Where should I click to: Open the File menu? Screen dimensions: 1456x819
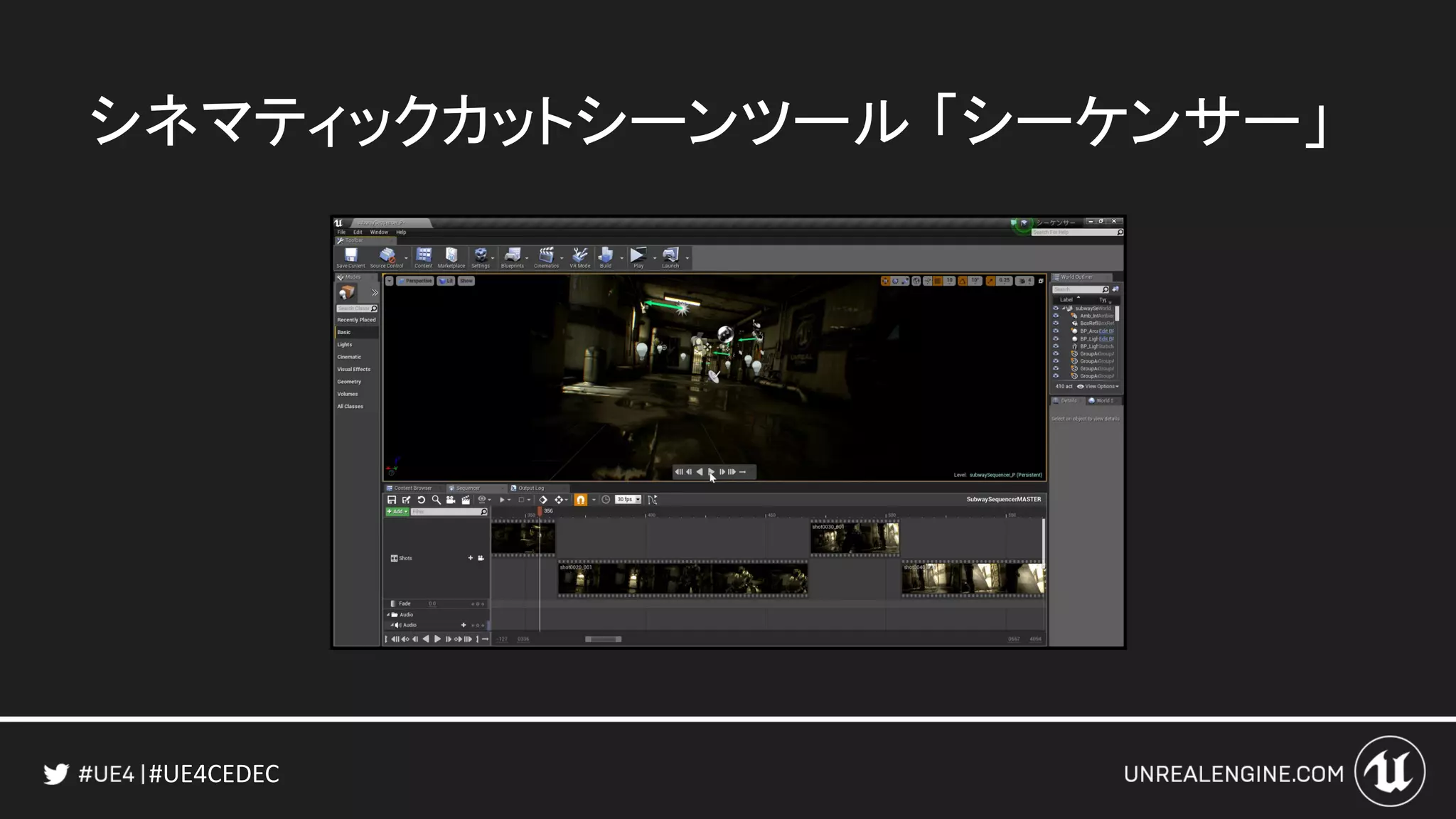(x=341, y=232)
